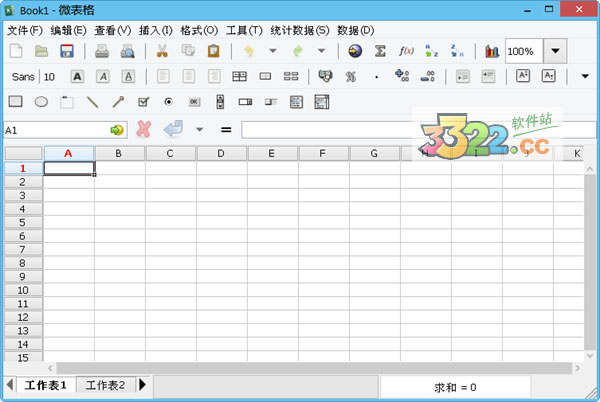
Task: Insert an autosum with the Sigma icon
Action: tap(380, 51)
